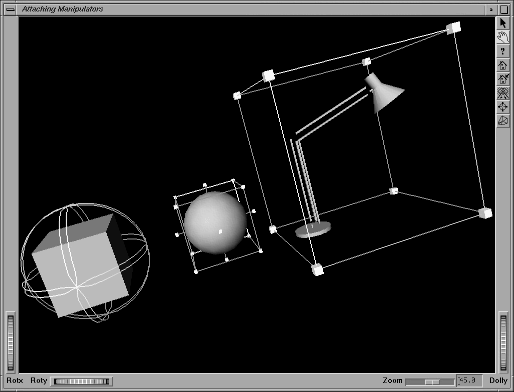Viewport: 514px width, 392px height.
Task: Toggle the perspective camera icon
Action: [x=503, y=121]
